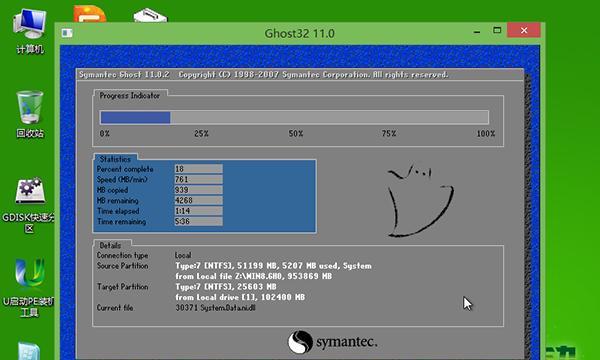This screenshot has height=360, width=600.
Task: Click the Time remaining value 5:36
Action: pyautogui.click(x=199, y=221)
